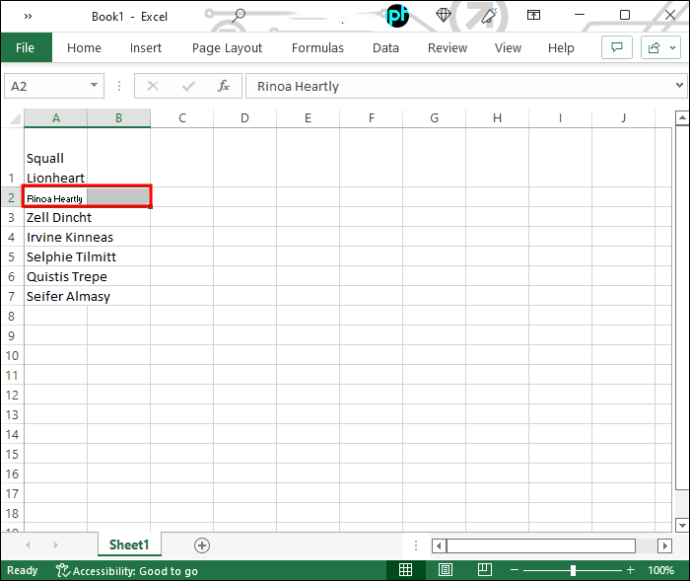Screen dimensions: 690x581
Task: Switch to the Home ribbon tab
Action: 84,48
